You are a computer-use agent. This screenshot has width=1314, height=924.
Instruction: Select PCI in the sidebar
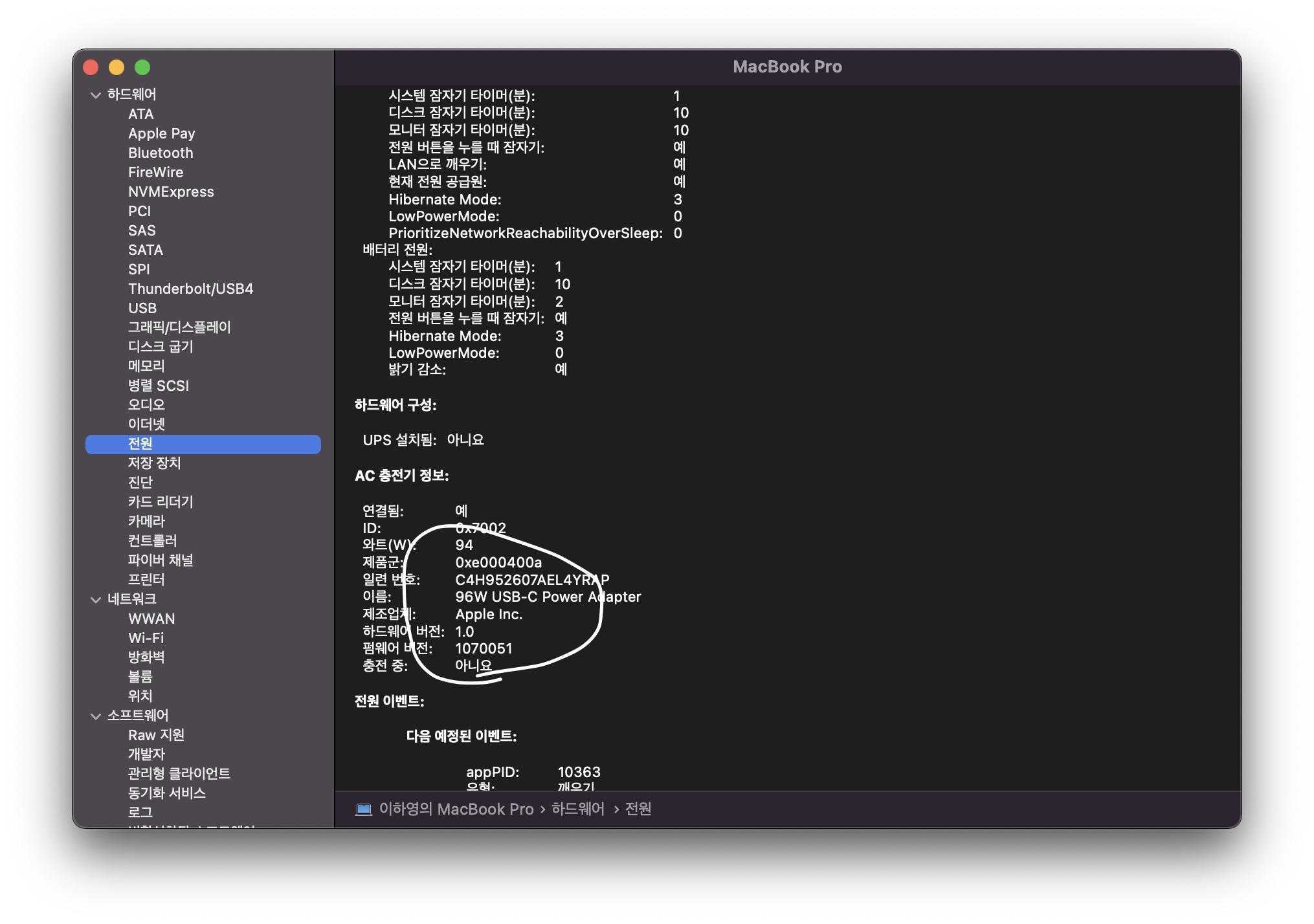click(140, 212)
